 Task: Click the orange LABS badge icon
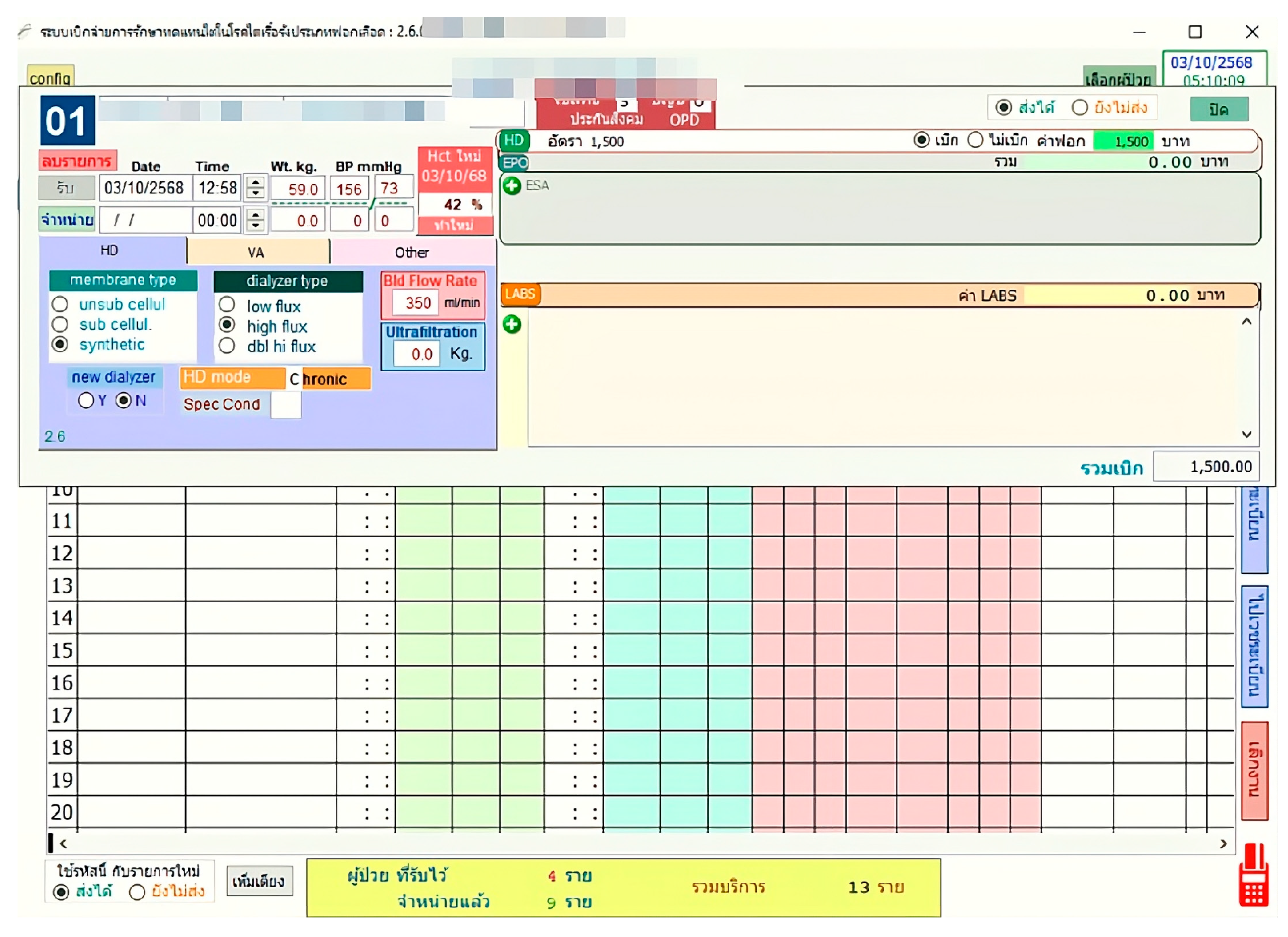(x=520, y=294)
